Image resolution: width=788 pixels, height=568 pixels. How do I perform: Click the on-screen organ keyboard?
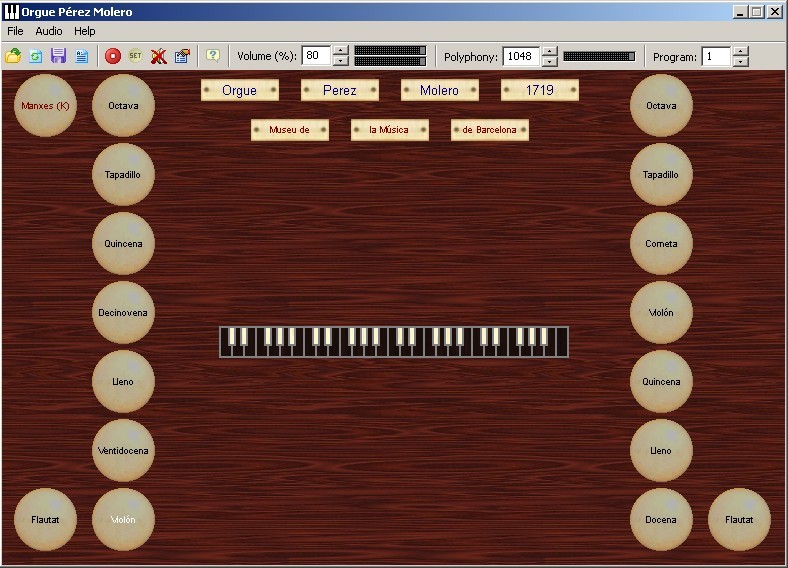click(394, 342)
